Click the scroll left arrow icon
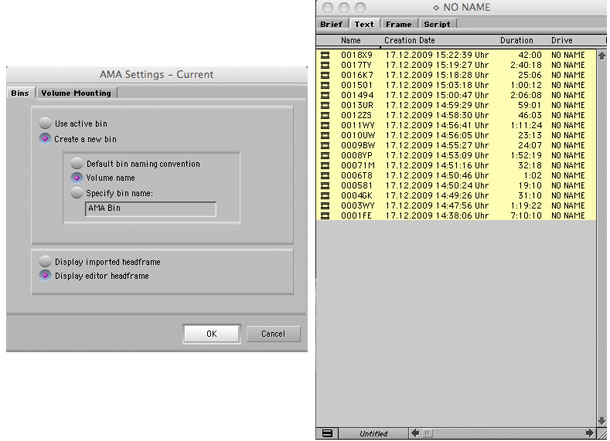610x441 pixels. click(x=416, y=433)
